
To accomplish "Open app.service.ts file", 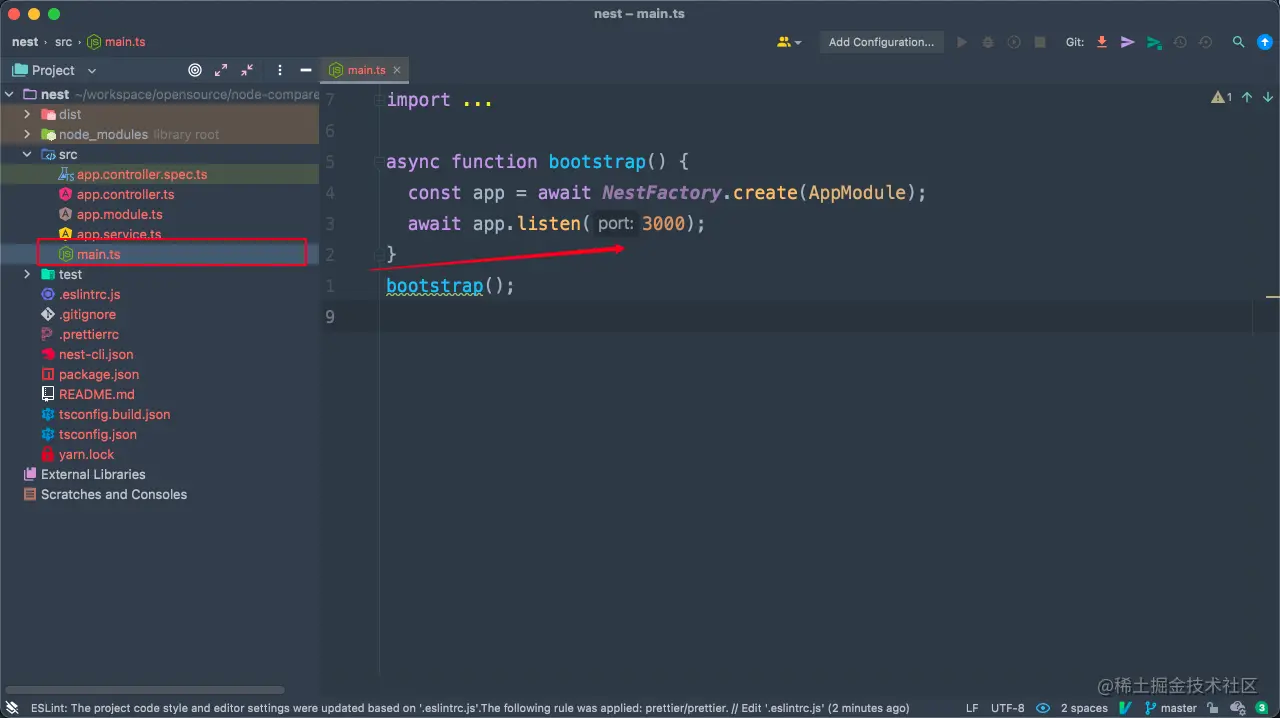I will 119,234.
